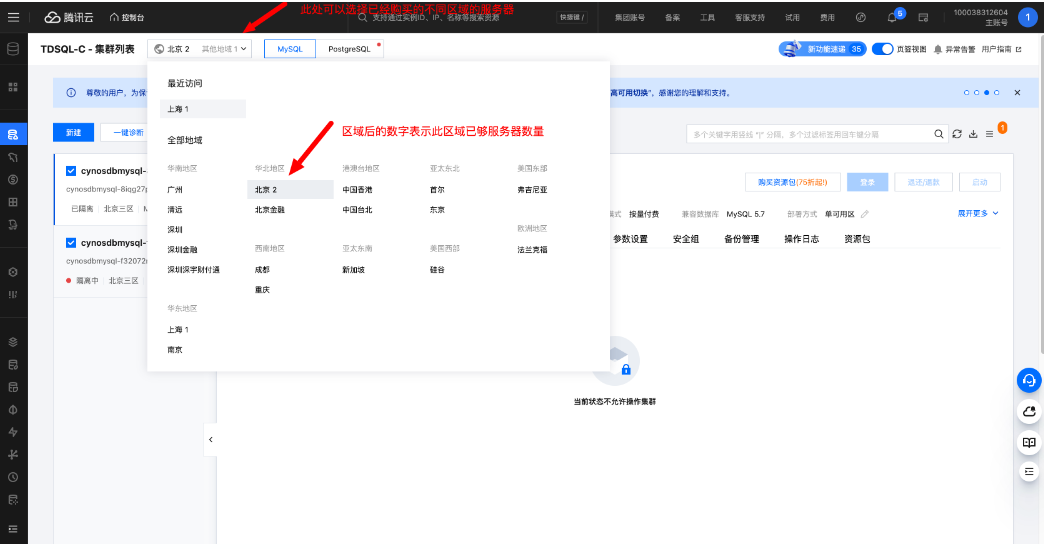
Task: Open the 新功能速递 announcements button
Action: [823, 49]
